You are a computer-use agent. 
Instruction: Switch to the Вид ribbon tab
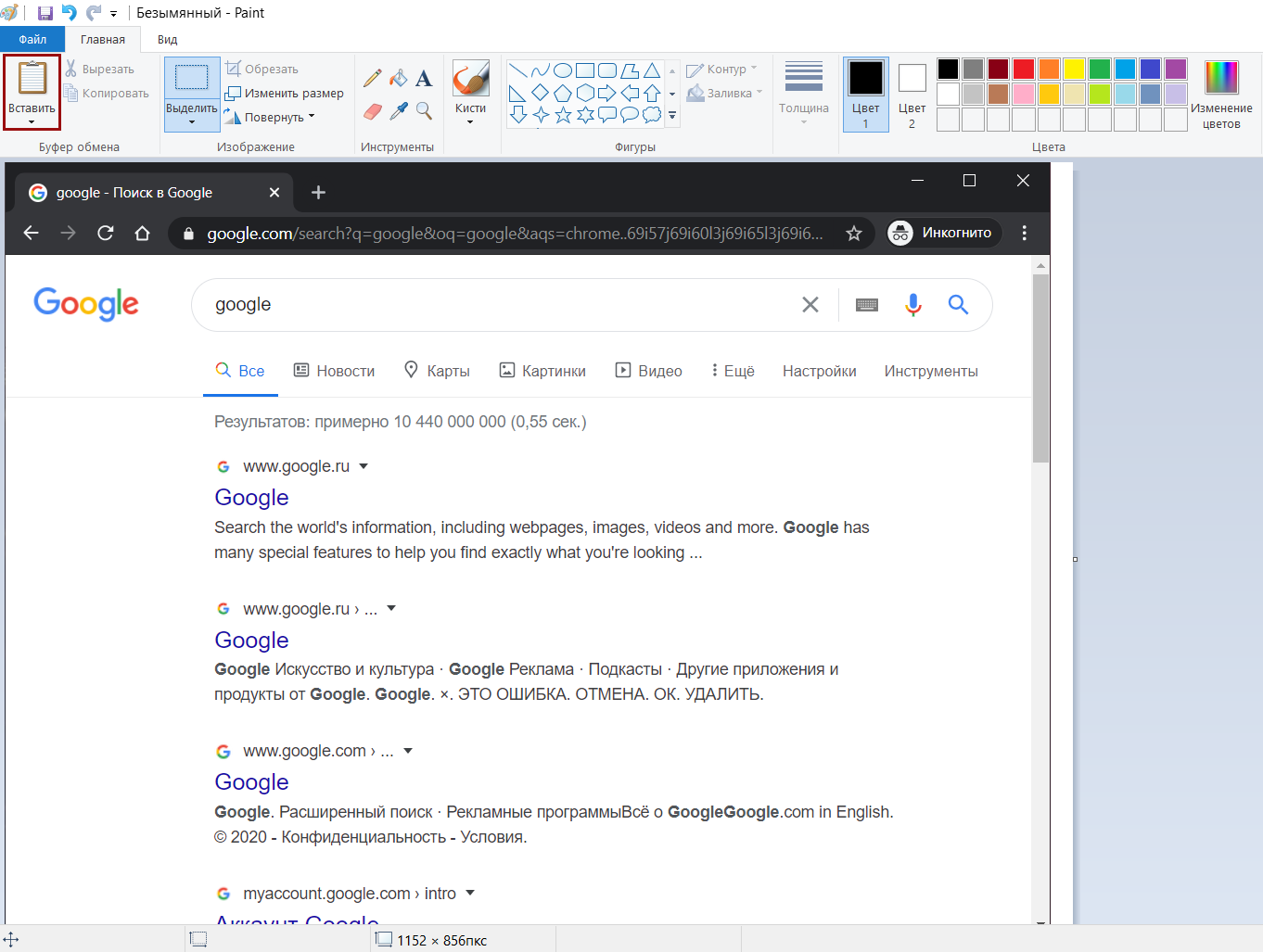[x=167, y=39]
